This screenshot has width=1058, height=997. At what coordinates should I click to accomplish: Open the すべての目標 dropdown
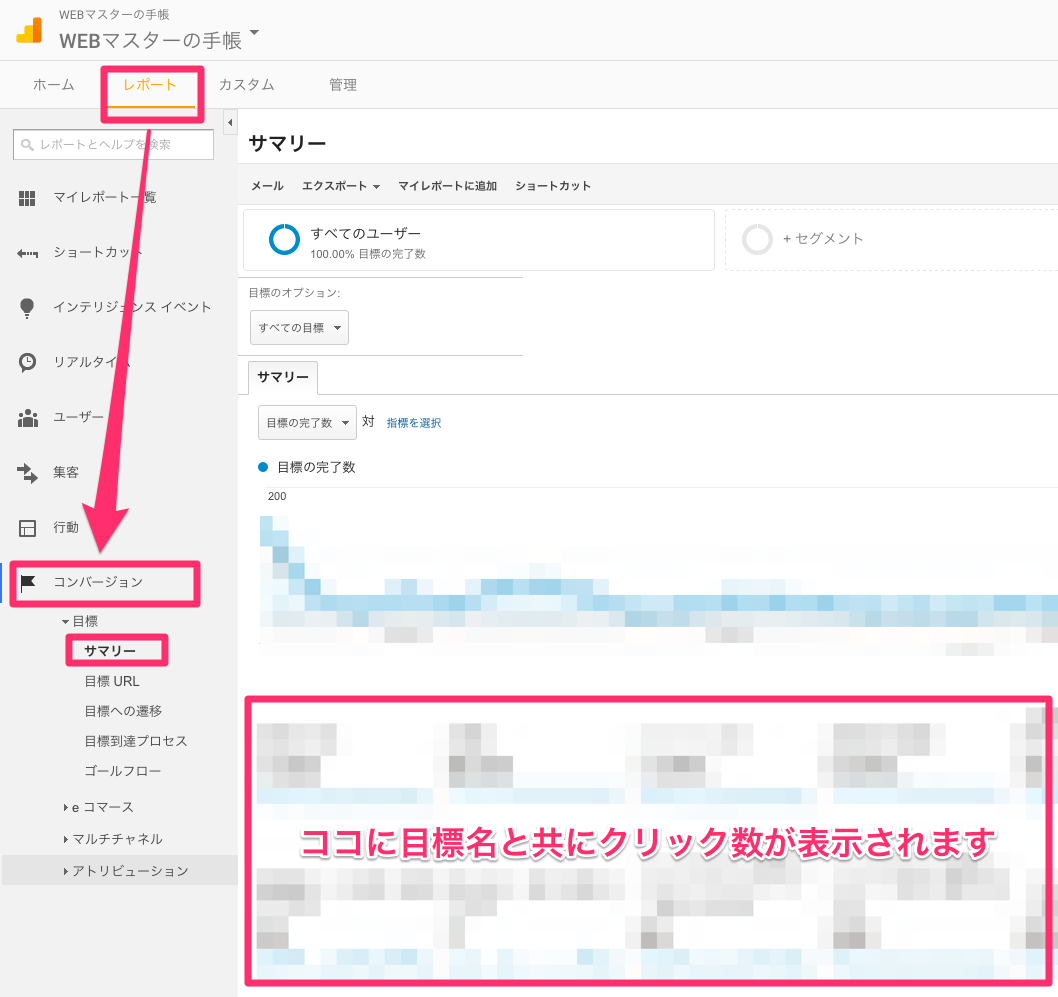click(299, 327)
